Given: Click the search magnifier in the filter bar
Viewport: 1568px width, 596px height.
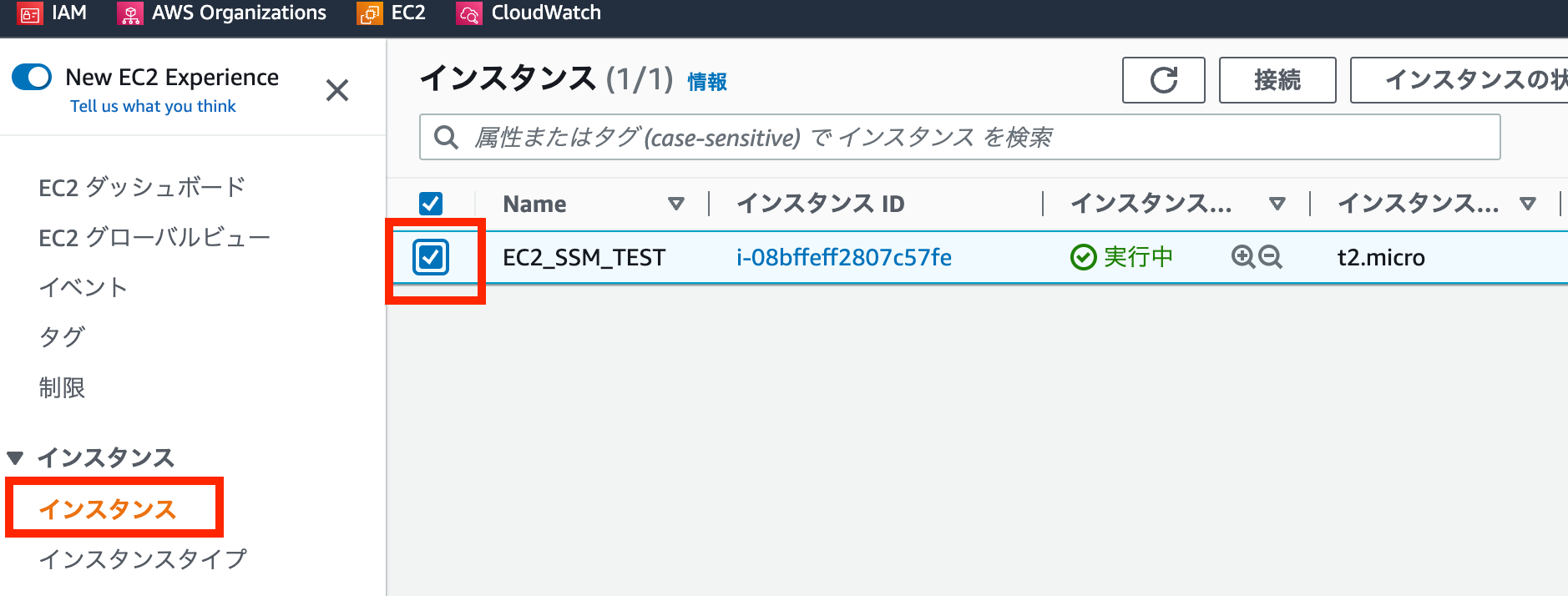Looking at the screenshot, I should (445, 136).
